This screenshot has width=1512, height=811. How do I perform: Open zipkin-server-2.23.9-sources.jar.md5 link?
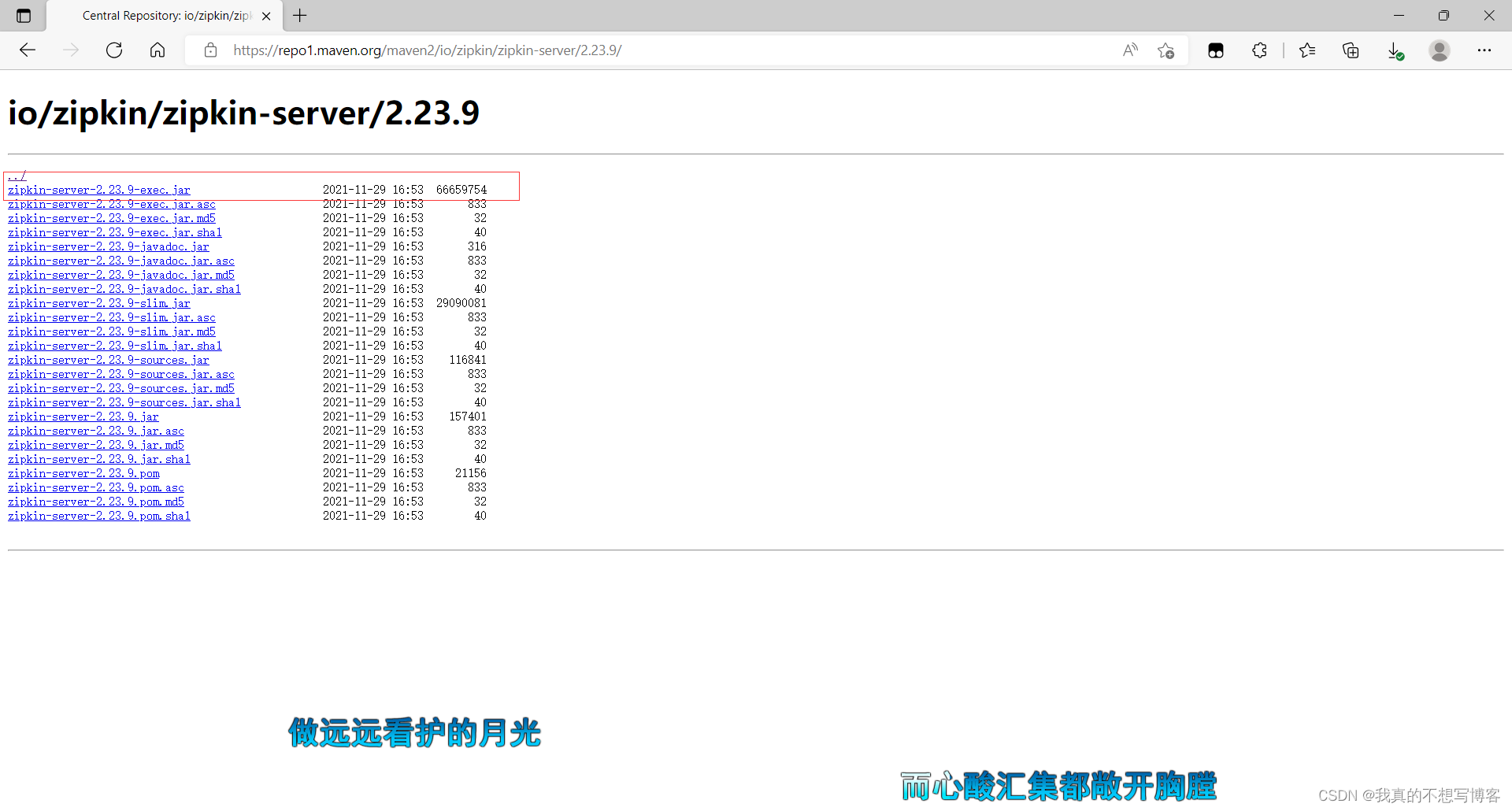point(121,388)
